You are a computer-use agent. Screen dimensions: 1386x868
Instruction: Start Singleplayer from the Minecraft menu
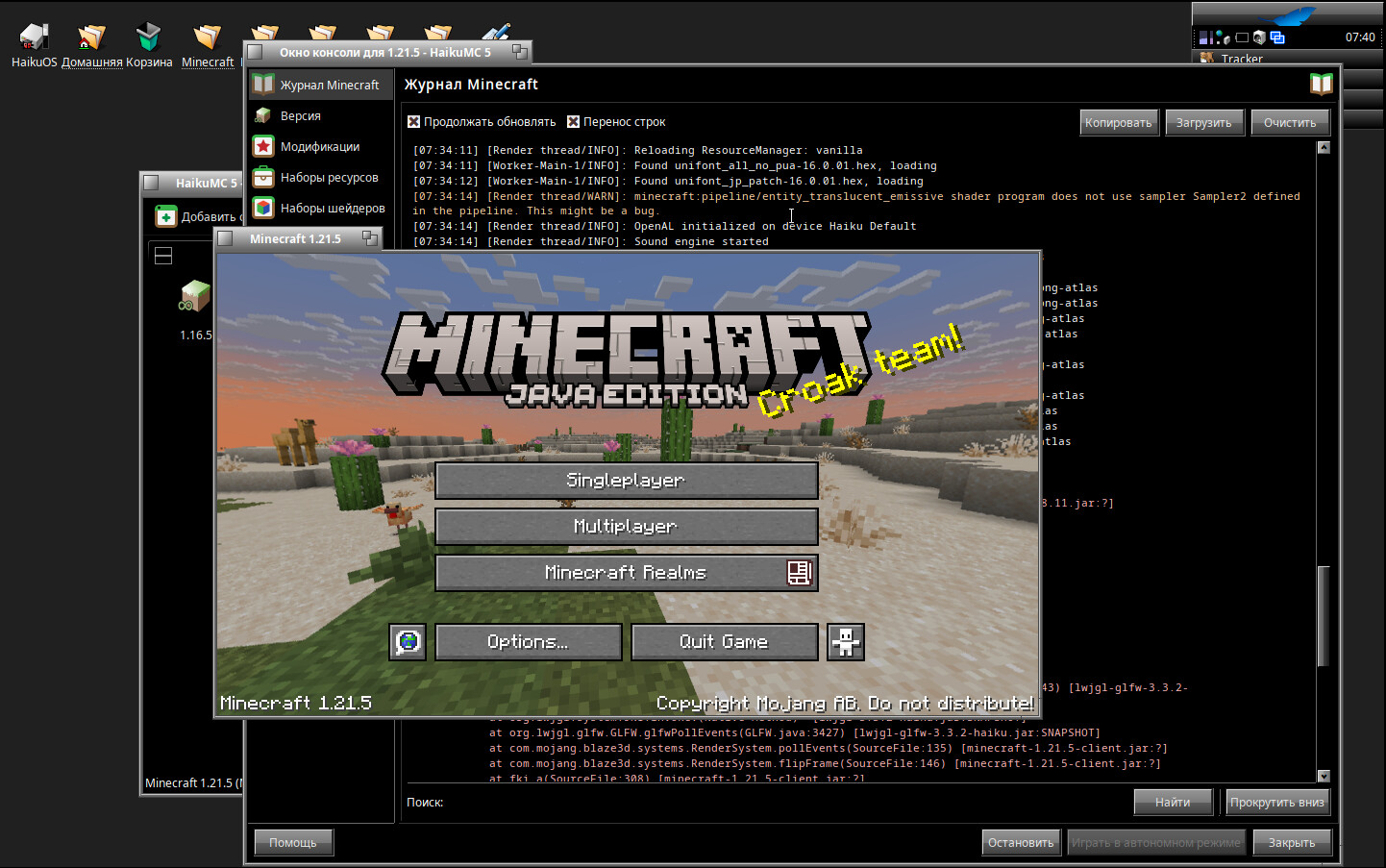pyautogui.click(x=626, y=481)
